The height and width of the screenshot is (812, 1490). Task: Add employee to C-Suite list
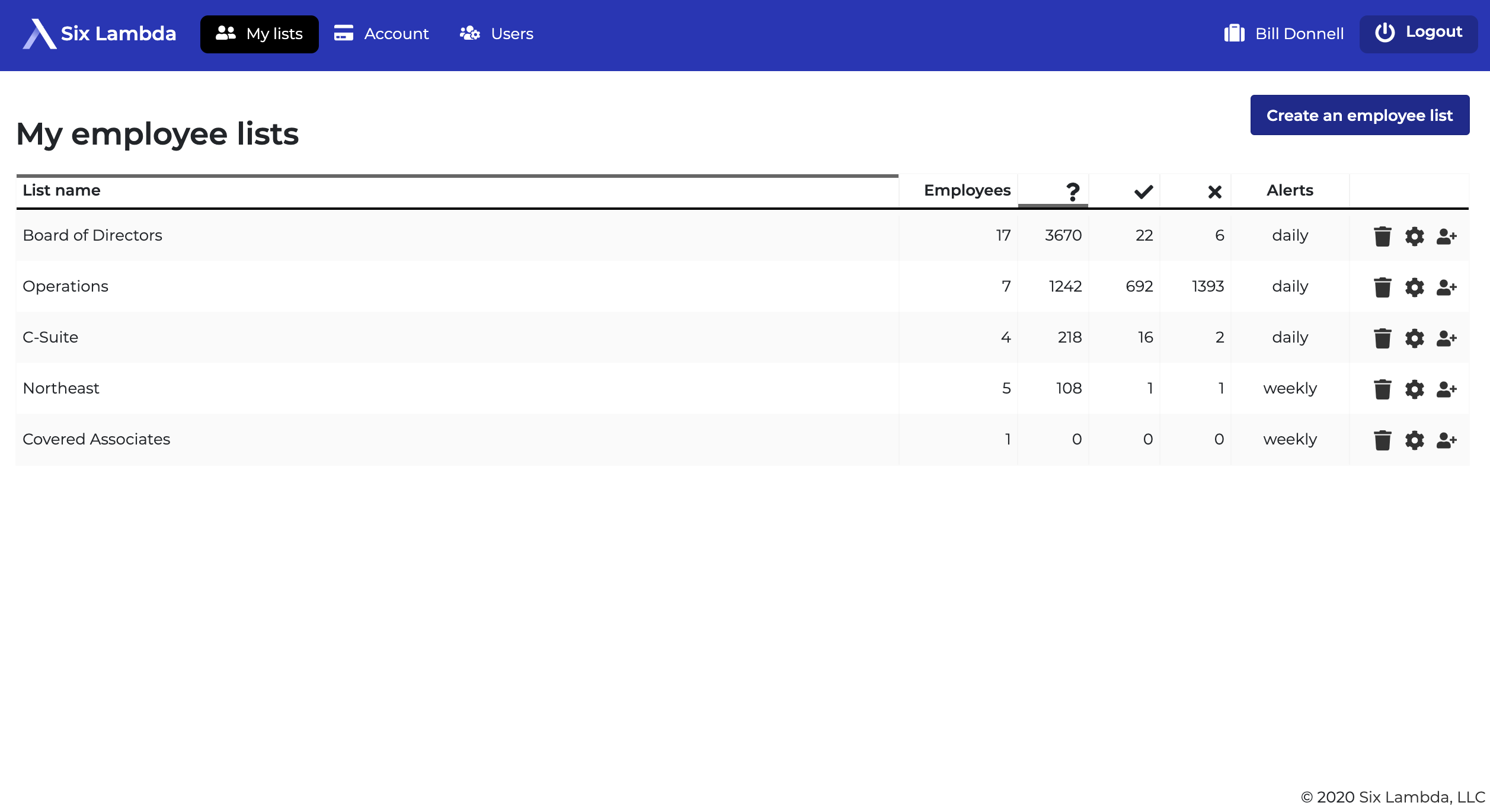[x=1446, y=338]
